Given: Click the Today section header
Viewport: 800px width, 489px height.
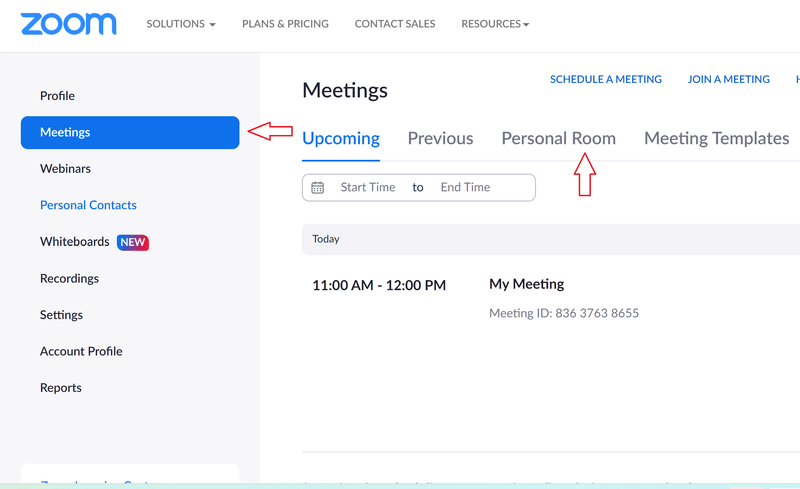Looking at the screenshot, I should [551, 239].
